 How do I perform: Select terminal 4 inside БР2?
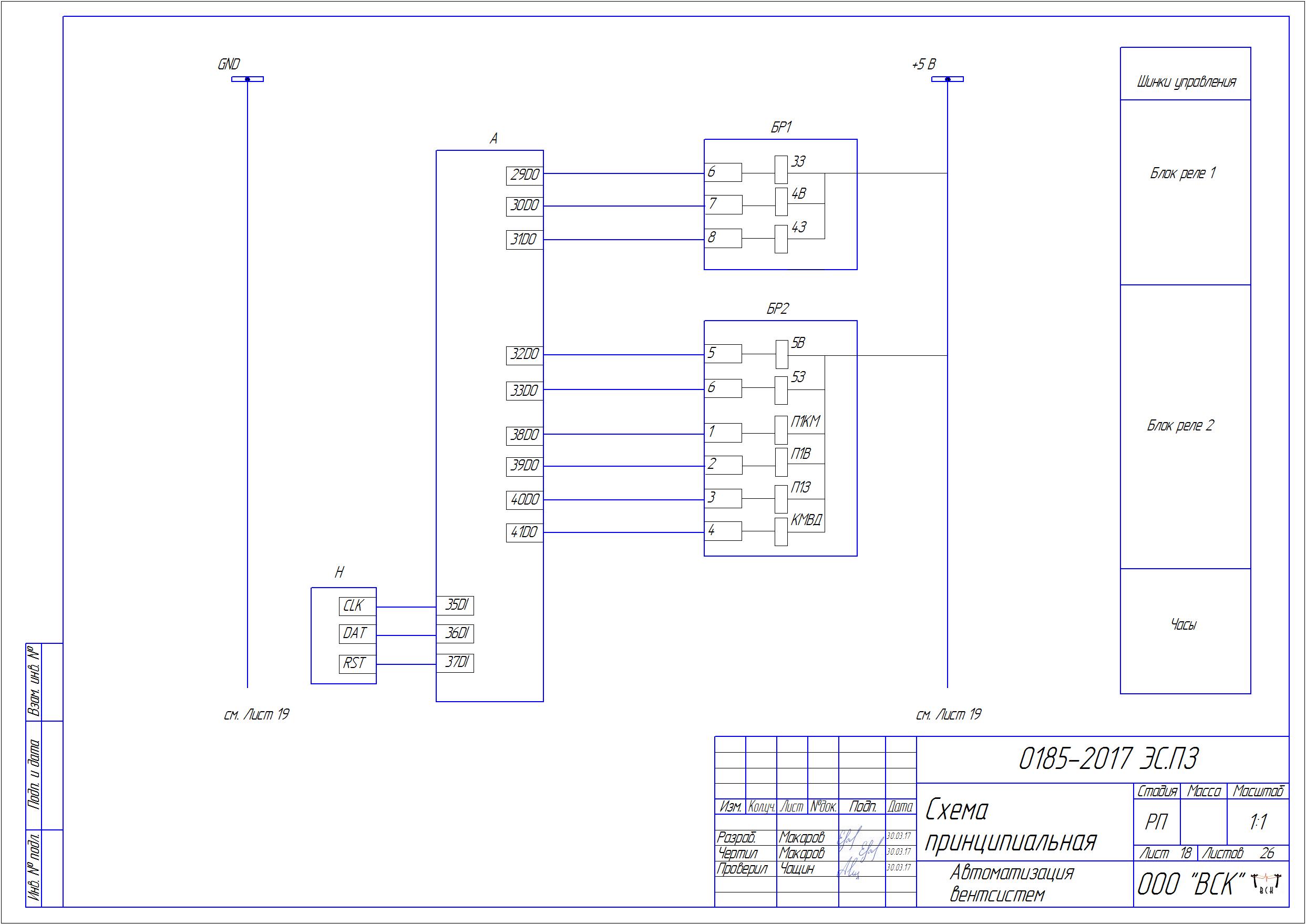723,531
